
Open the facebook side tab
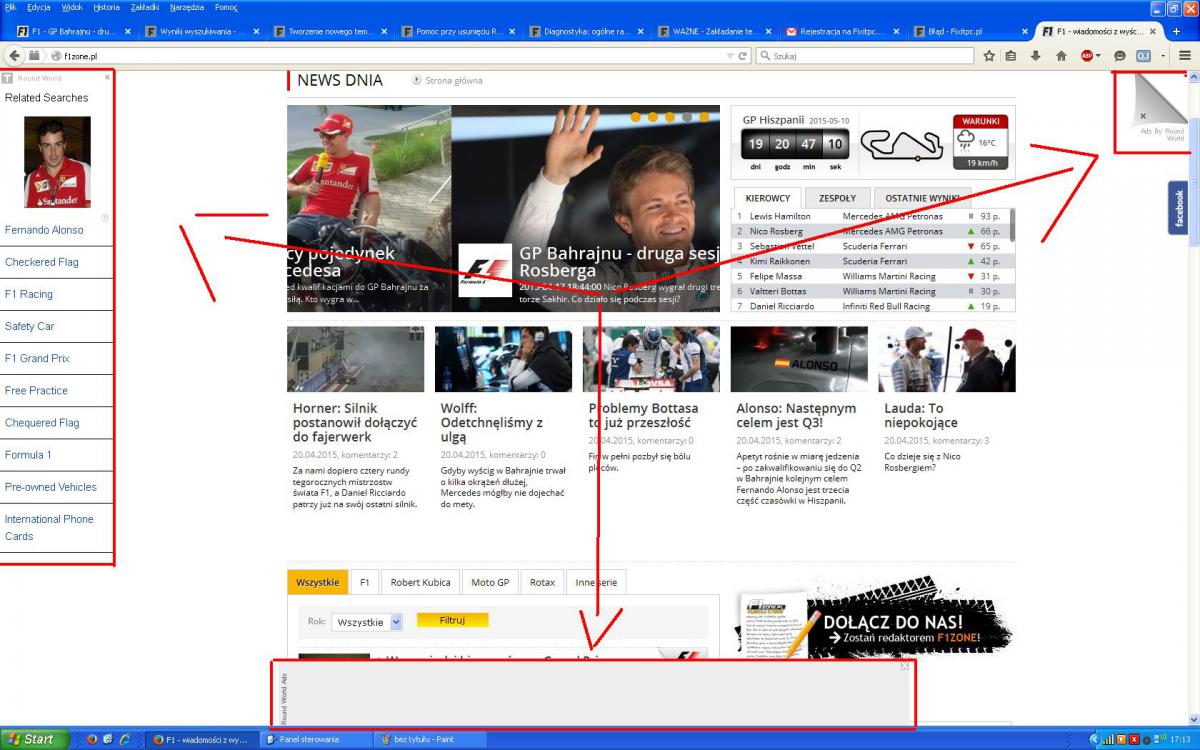pos(1178,208)
